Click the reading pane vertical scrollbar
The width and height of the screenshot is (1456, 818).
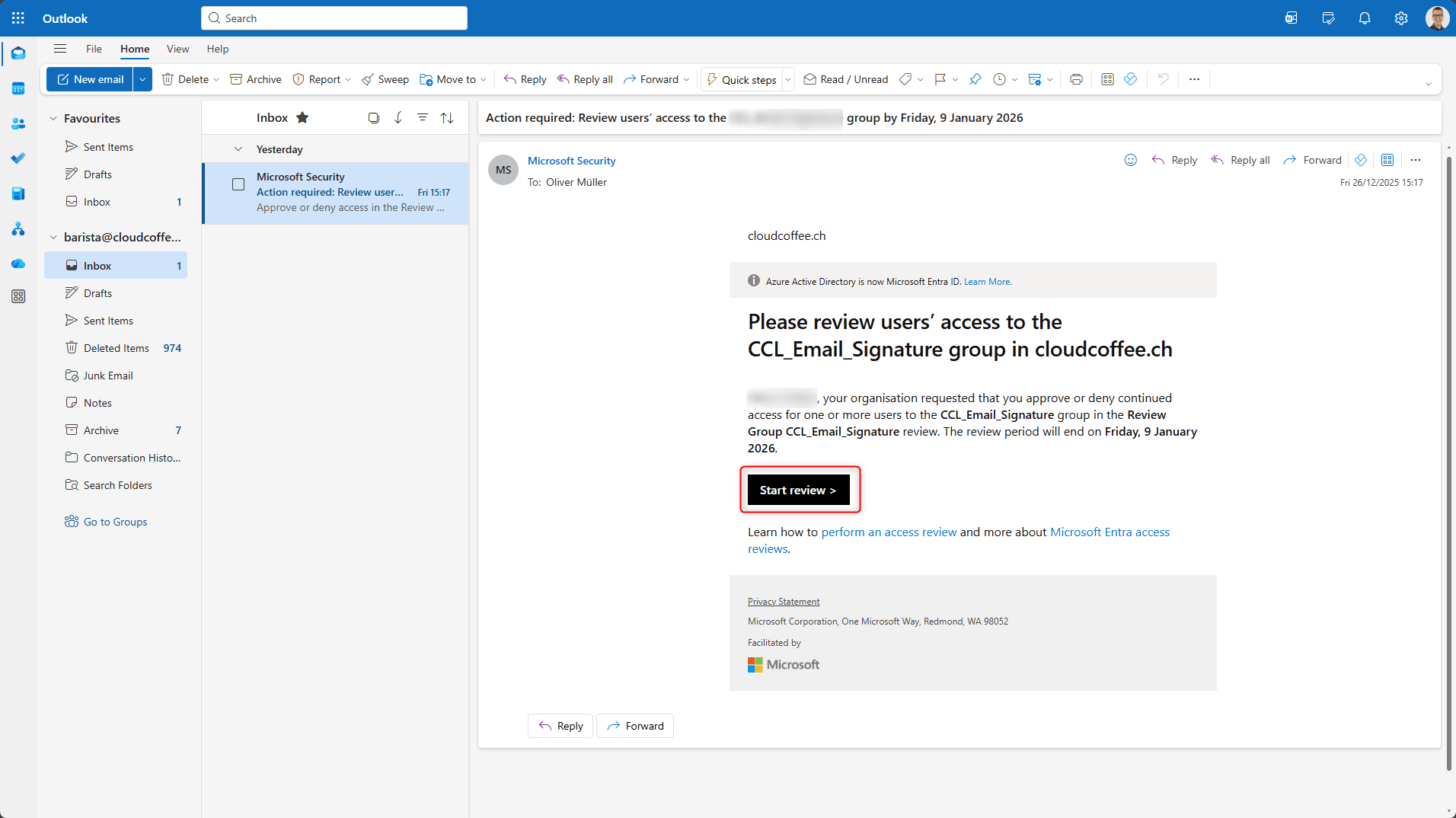(x=1448, y=457)
